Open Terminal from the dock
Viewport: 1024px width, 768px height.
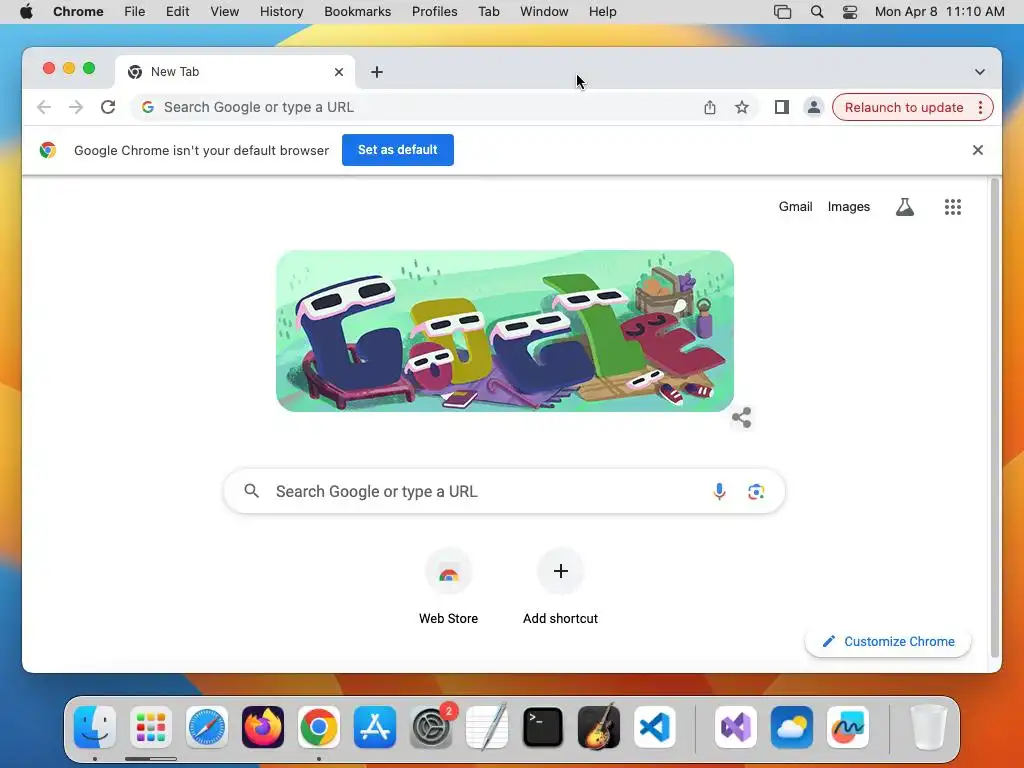pyautogui.click(x=543, y=727)
